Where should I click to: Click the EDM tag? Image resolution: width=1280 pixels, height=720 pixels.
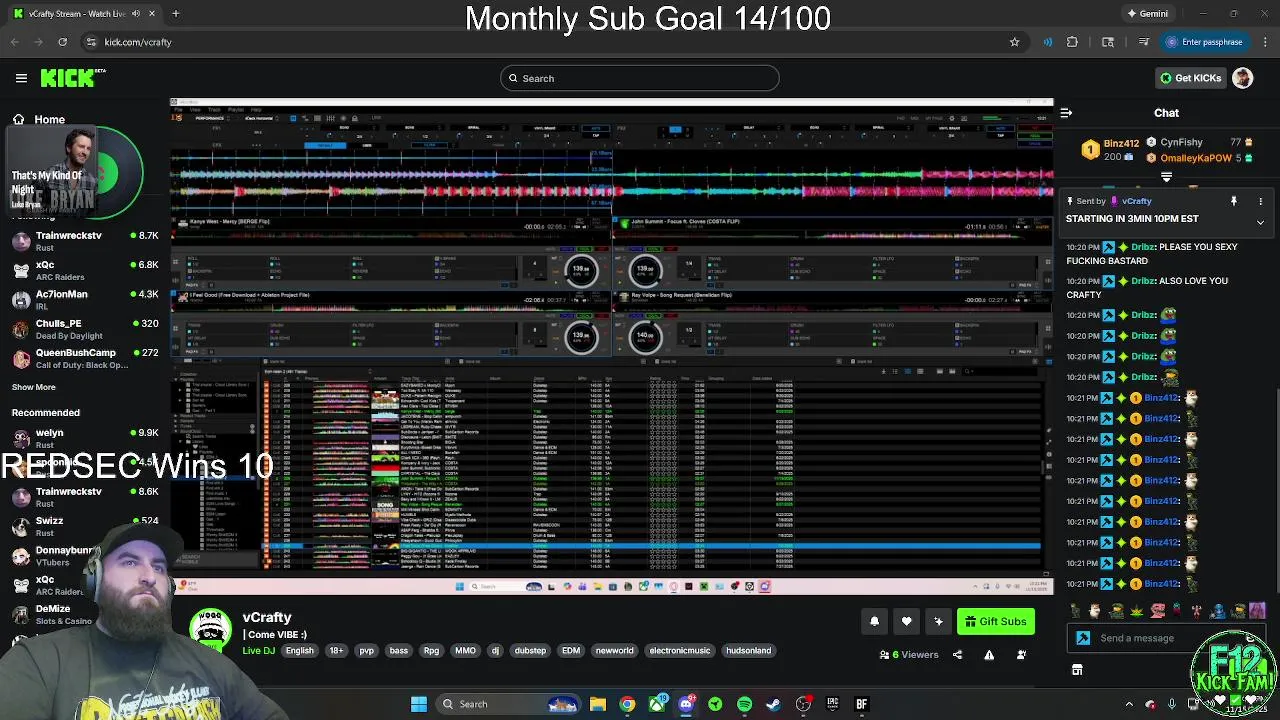571,651
